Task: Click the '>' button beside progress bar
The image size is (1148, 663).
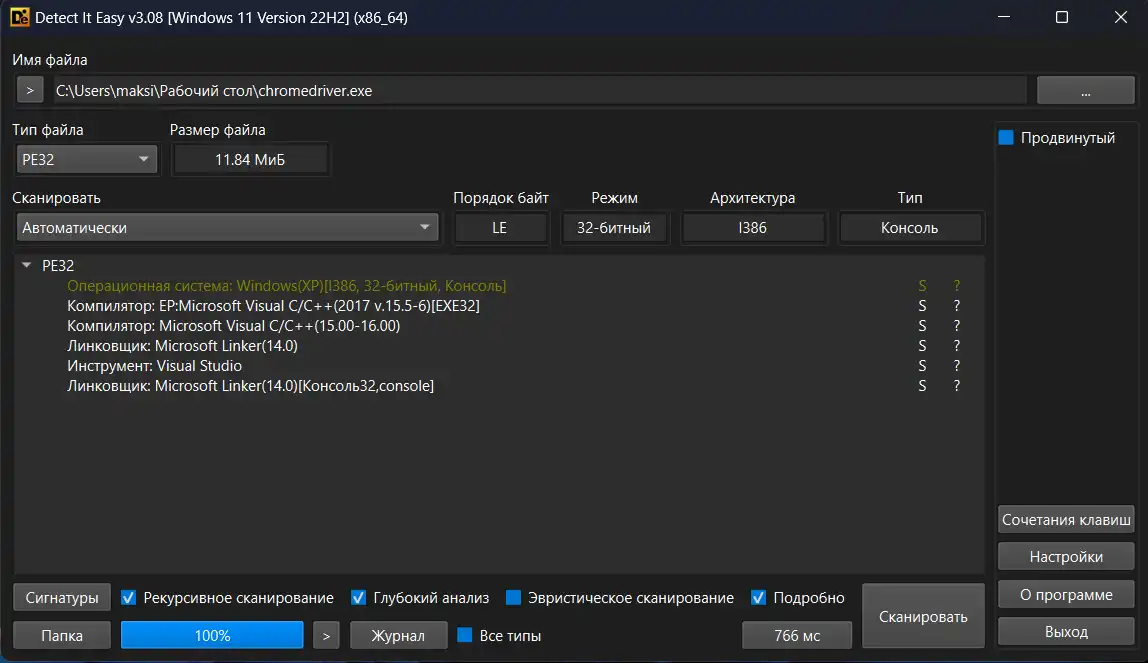Action: (x=327, y=635)
